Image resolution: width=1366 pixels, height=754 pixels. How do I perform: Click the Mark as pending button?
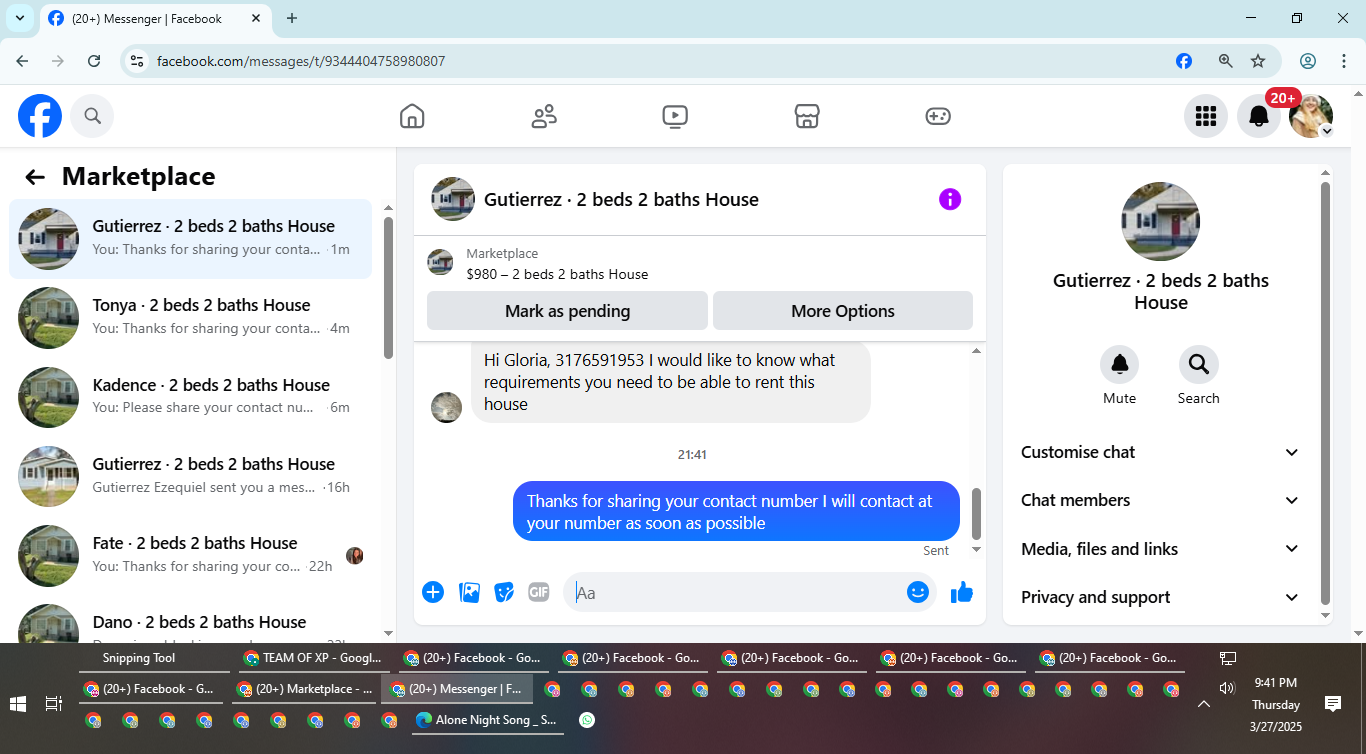coord(567,311)
